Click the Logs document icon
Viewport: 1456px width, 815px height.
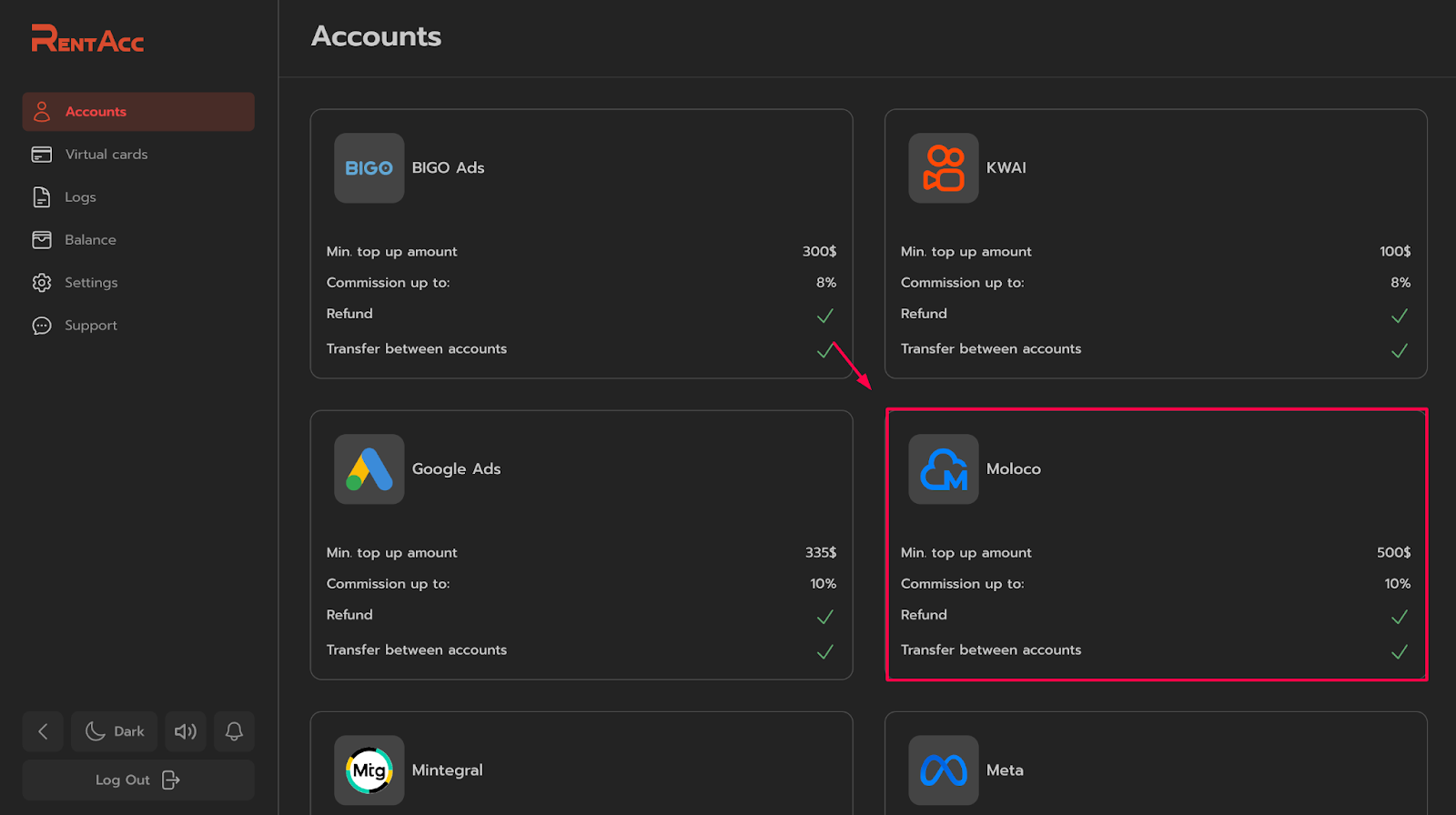coord(42,197)
